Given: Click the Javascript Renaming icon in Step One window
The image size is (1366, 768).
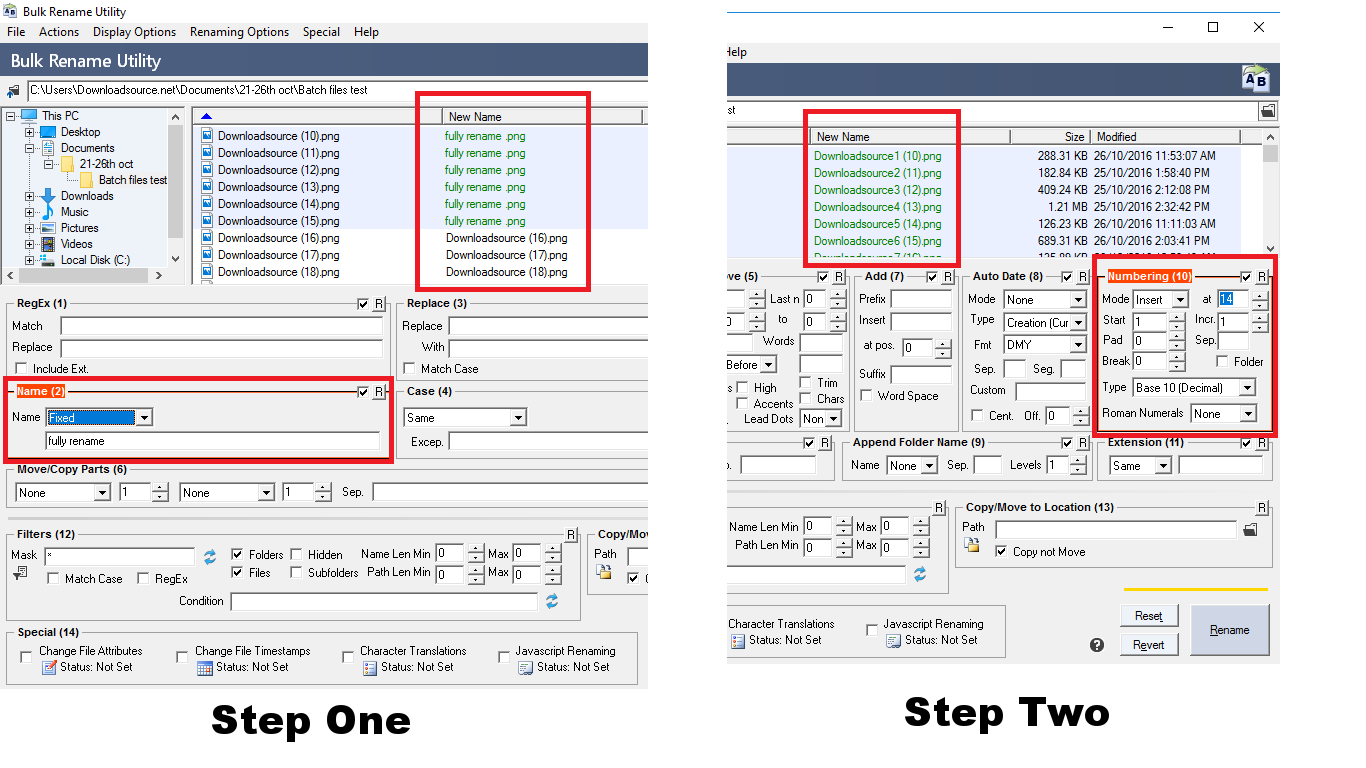Looking at the screenshot, I should click(526, 667).
